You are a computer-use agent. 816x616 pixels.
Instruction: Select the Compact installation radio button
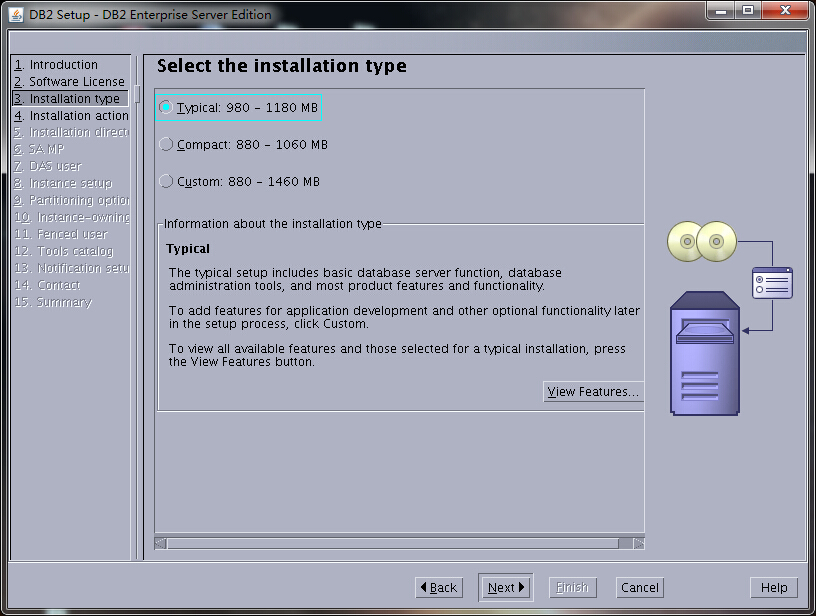click(166, 144)
